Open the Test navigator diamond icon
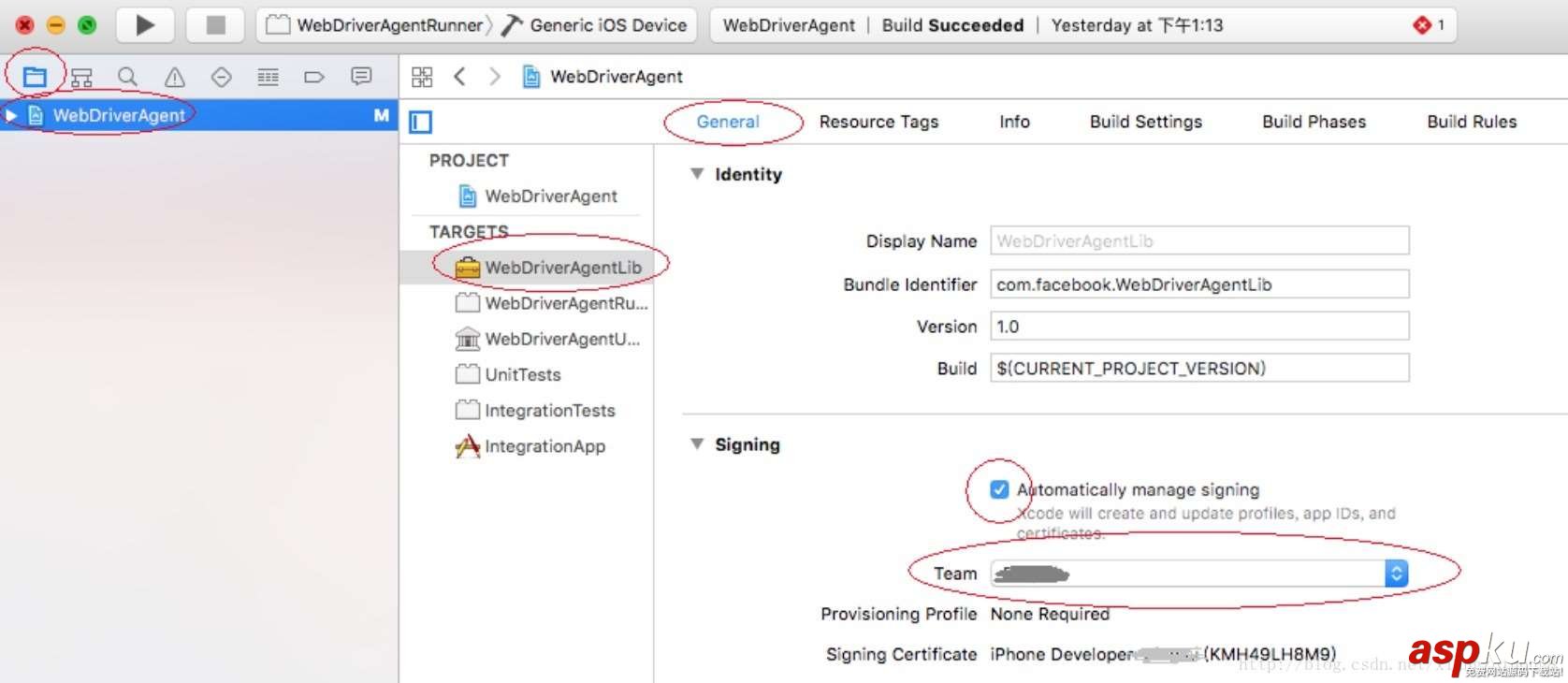Screen dimensions: 1568x683 (221, 77)
